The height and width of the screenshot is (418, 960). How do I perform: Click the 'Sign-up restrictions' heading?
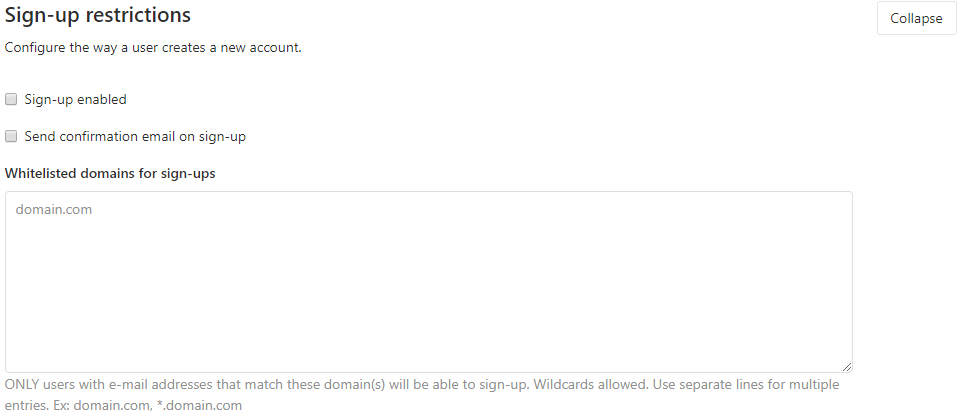(x=98, y=15)
